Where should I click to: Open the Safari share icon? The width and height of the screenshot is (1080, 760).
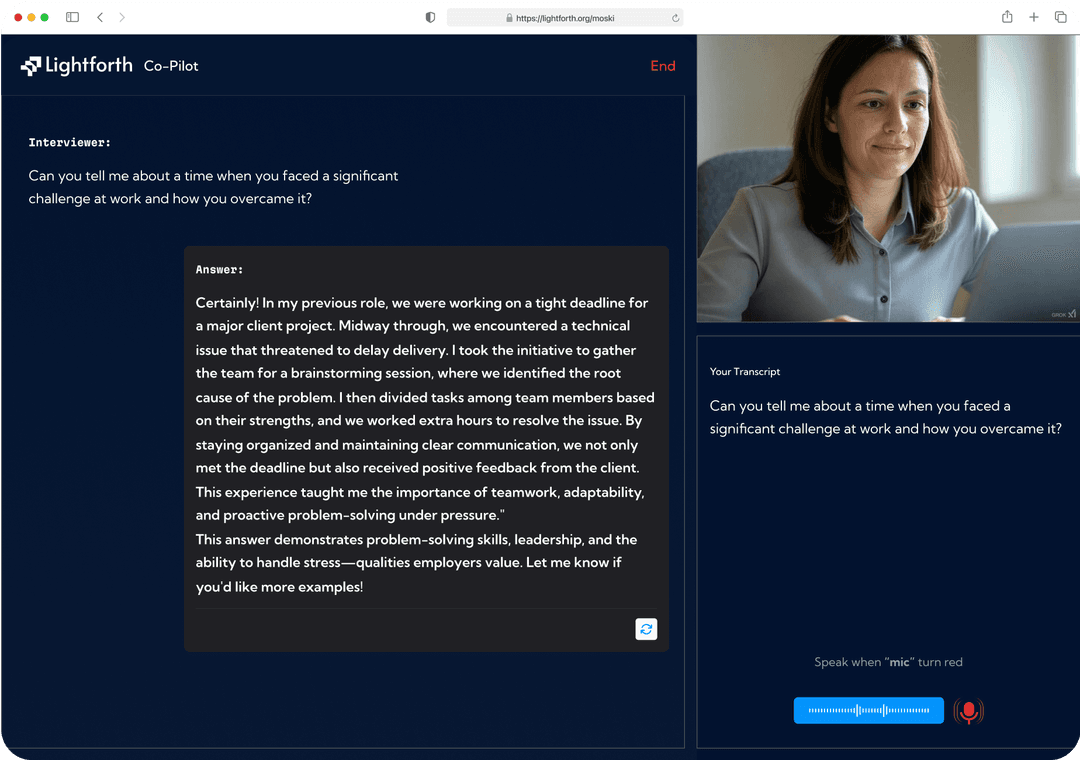tap(1007, 17)
